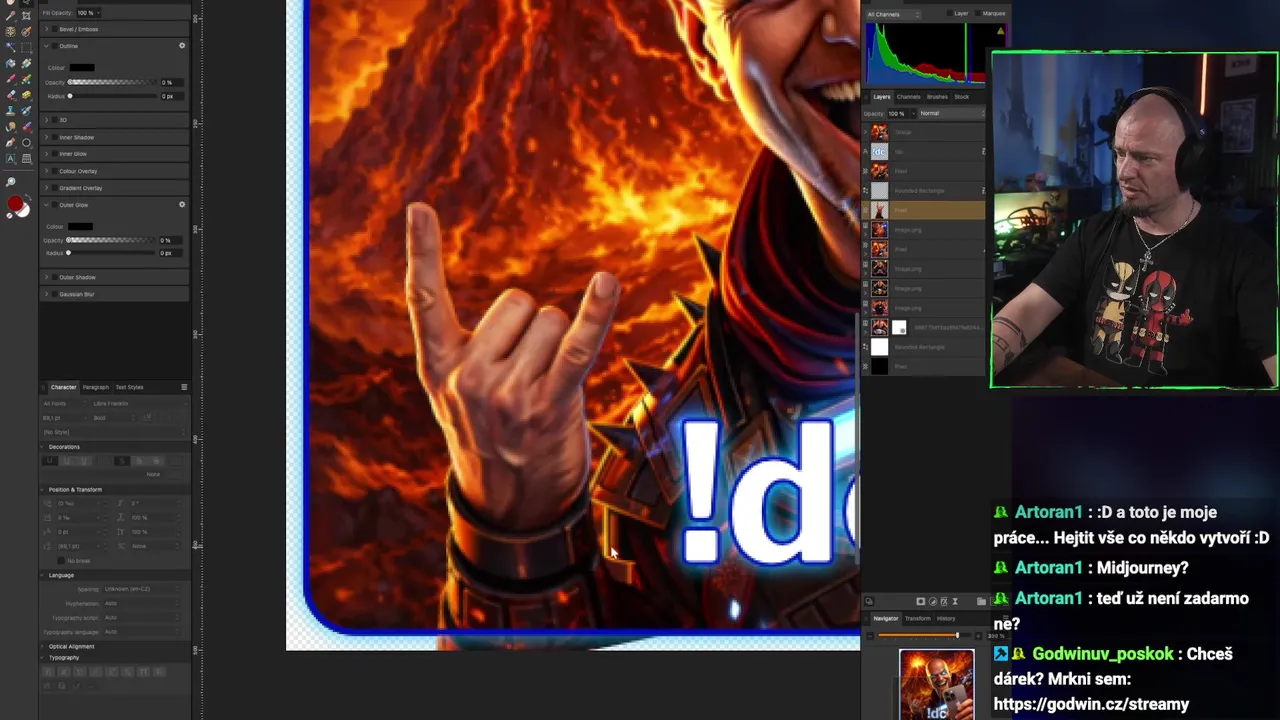The width and height of the screenshot is (1280, 720).
Task: Expand the Bevel / Emboss section
Action: coord(46,29)
